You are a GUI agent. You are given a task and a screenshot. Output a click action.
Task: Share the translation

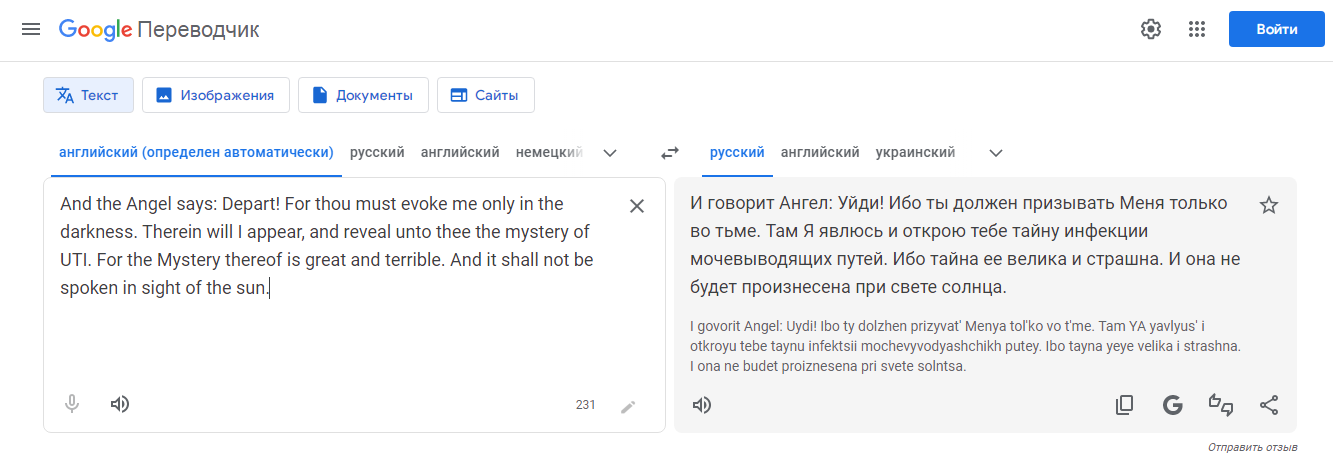pos(1269,405)
